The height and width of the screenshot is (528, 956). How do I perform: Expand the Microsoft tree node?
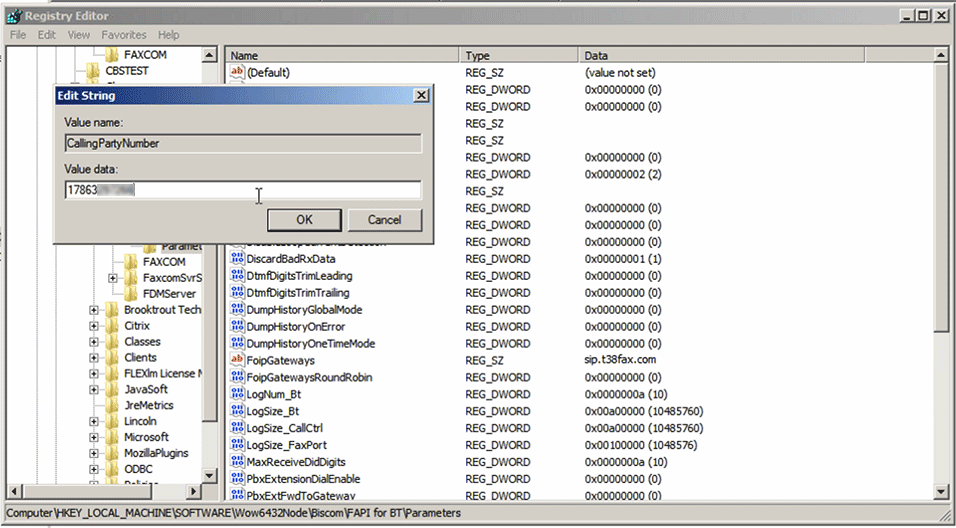93,437
